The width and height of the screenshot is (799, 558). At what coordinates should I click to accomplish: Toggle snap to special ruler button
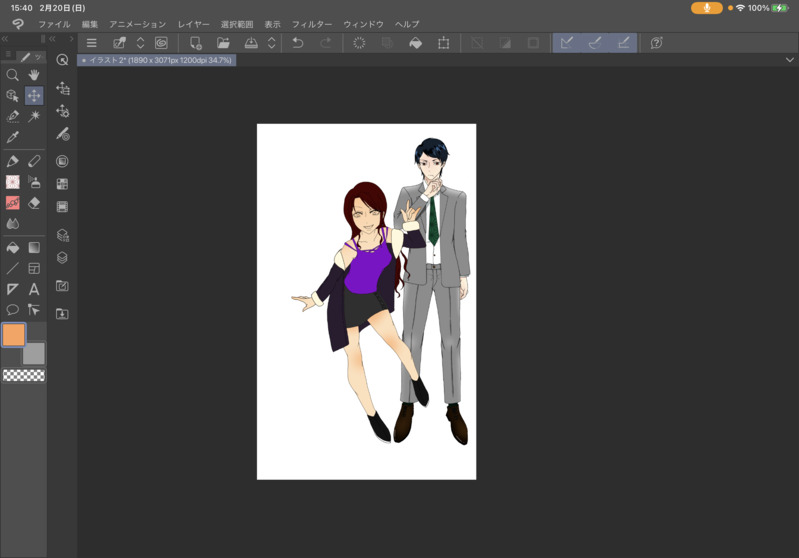[595, 43]
